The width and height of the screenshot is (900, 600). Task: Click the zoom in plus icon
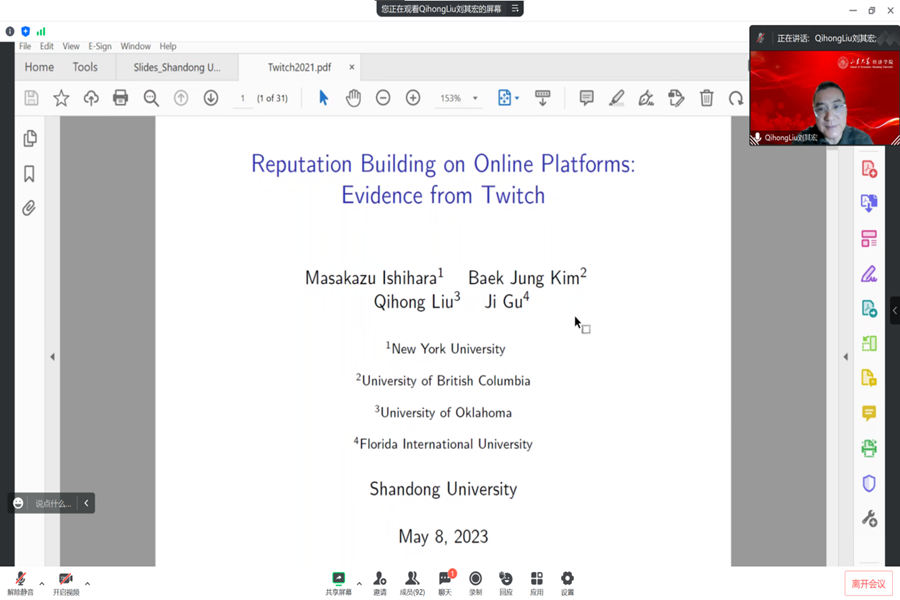(413, 98)
